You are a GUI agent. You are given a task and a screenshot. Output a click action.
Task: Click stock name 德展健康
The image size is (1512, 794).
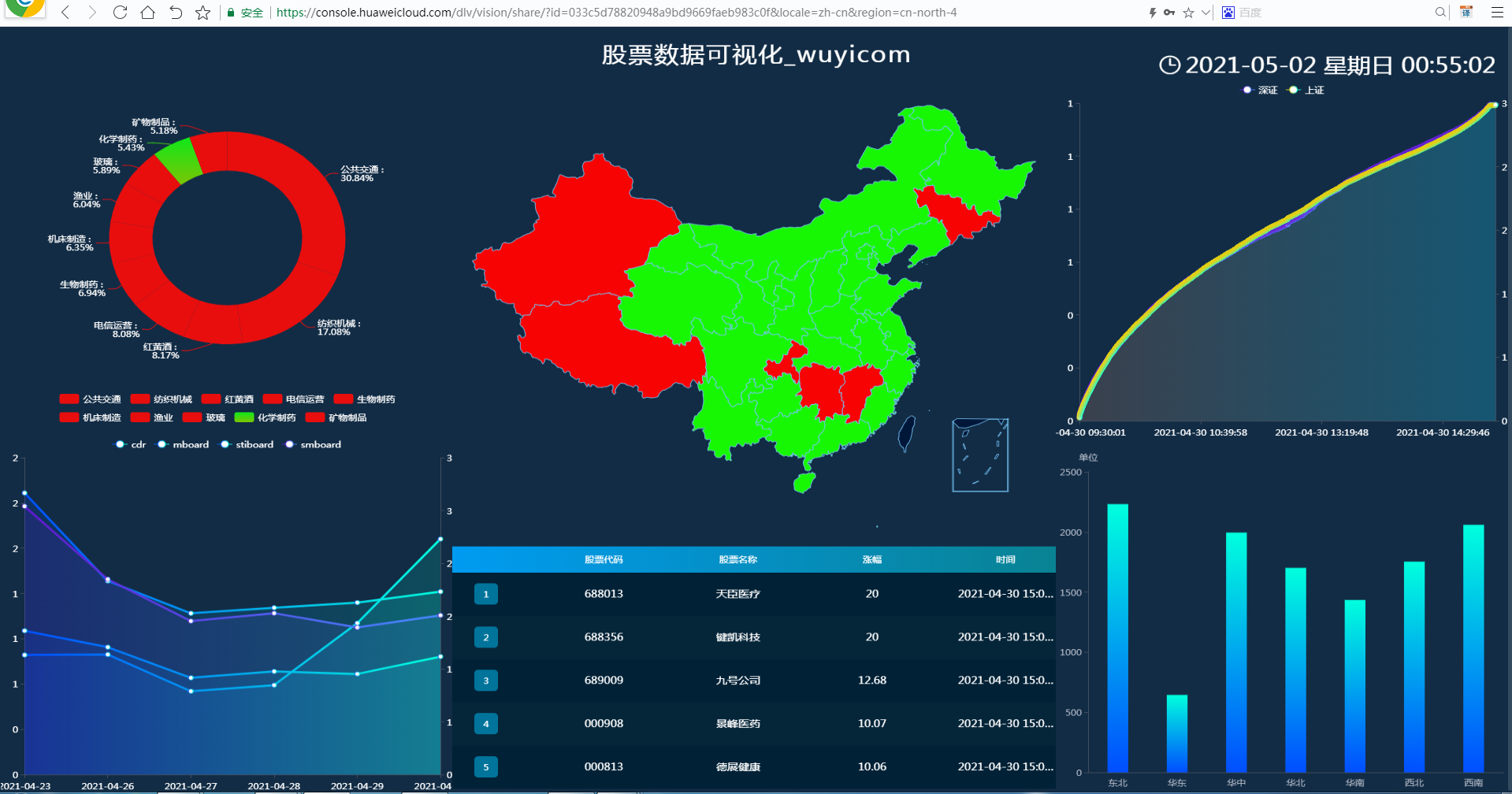coord(738,767)
